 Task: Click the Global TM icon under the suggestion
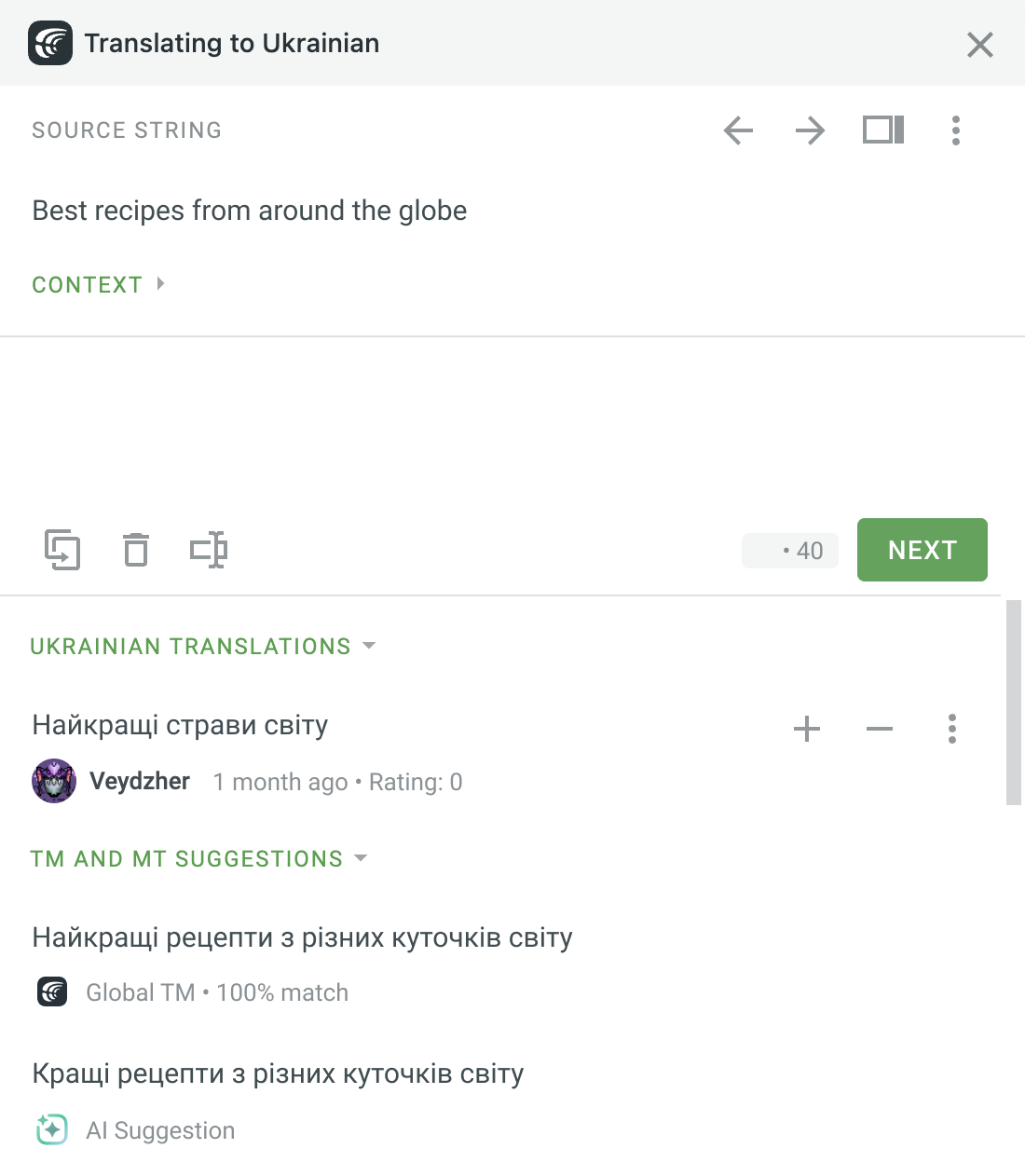point(52,991)
